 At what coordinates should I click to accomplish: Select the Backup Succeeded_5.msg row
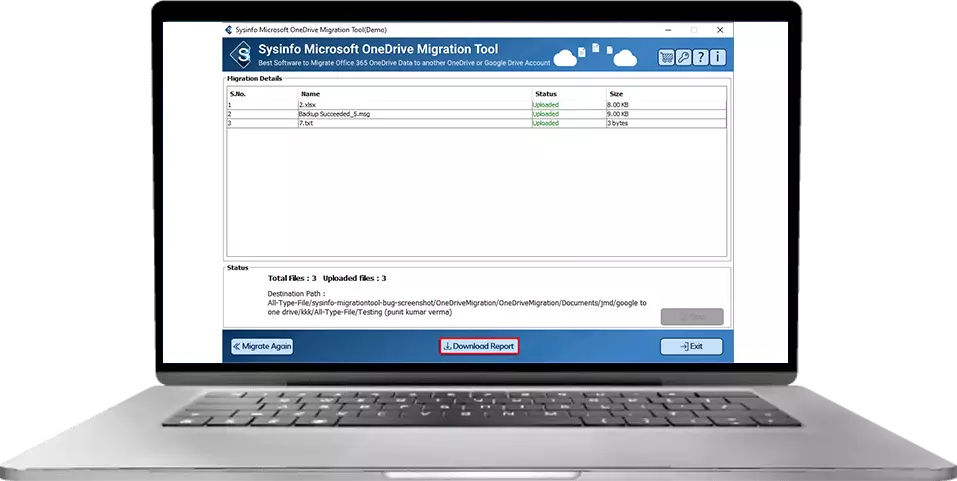pos(477,114)
